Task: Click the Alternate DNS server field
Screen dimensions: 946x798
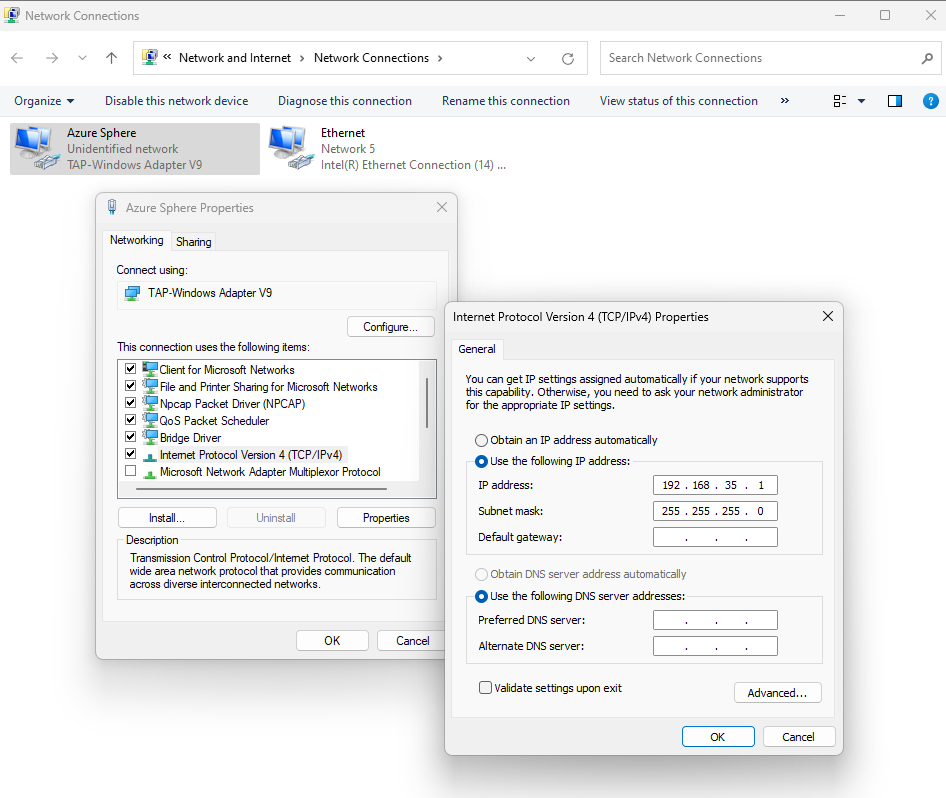Action: [715, 646]
